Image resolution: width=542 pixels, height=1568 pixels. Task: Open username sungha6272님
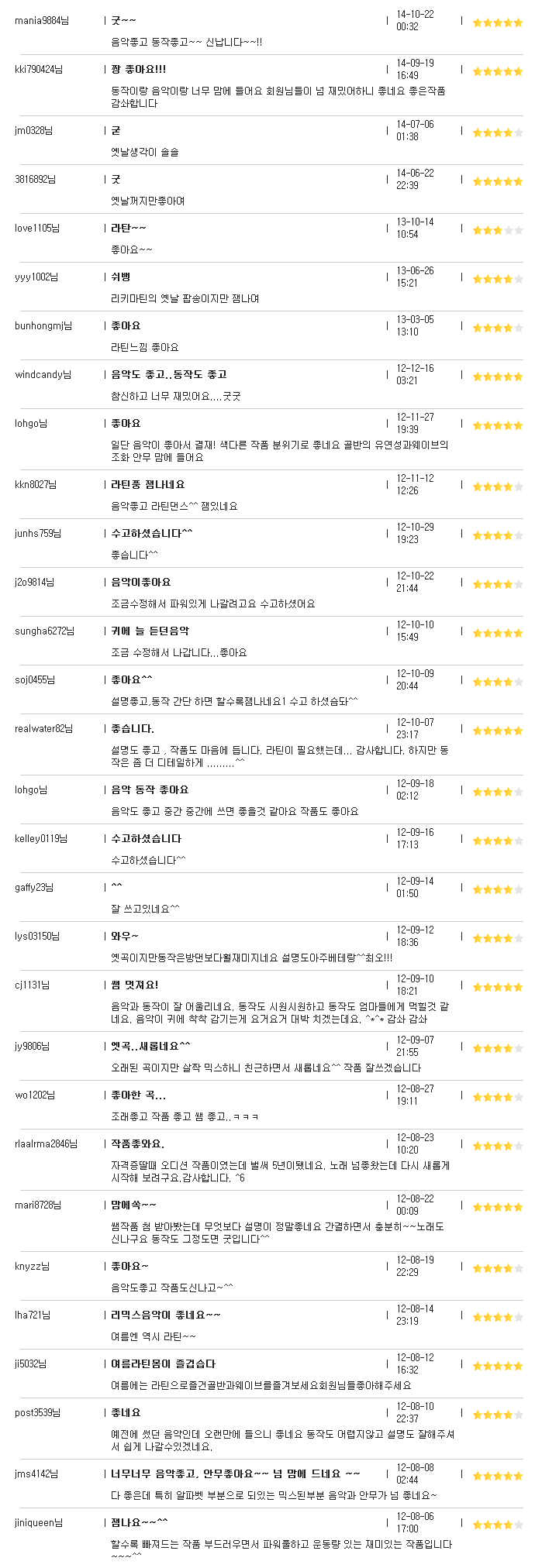(44, 631)
